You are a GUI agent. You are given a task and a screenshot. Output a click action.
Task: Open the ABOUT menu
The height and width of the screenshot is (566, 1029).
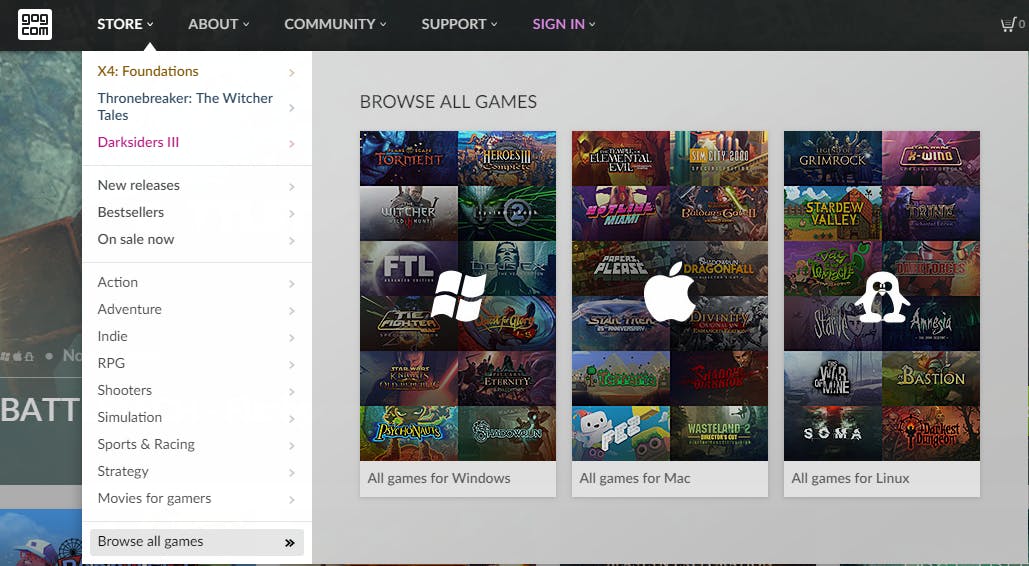[219, 24]
